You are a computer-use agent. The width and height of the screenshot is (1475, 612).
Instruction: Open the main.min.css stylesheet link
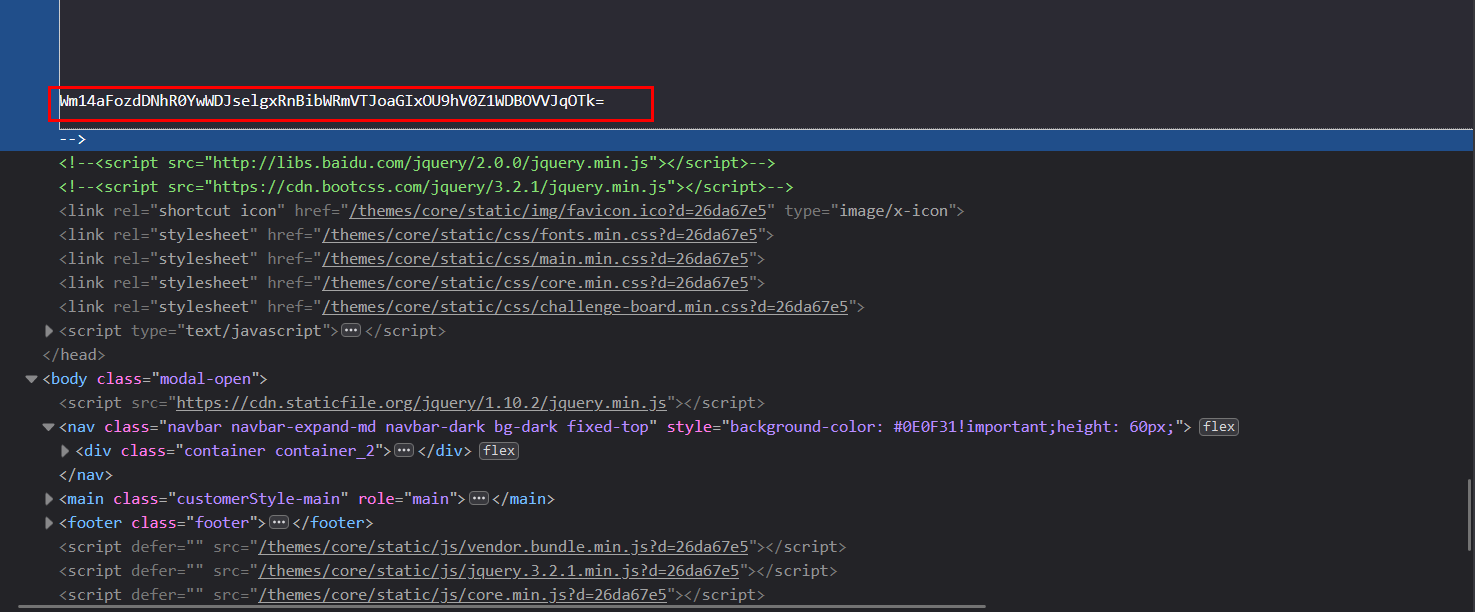(x=533, y=259)
